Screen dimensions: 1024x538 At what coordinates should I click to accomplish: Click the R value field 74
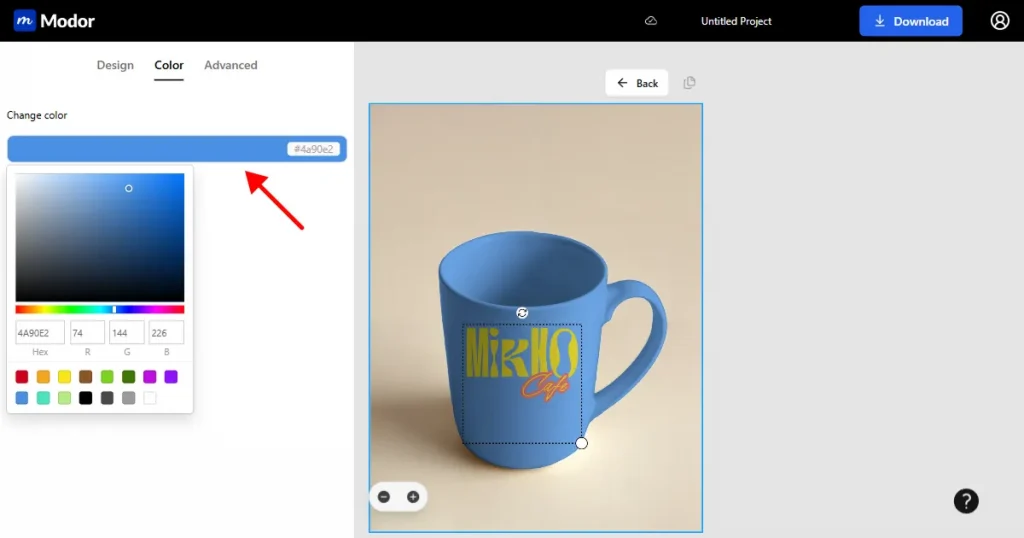(88, 332)
